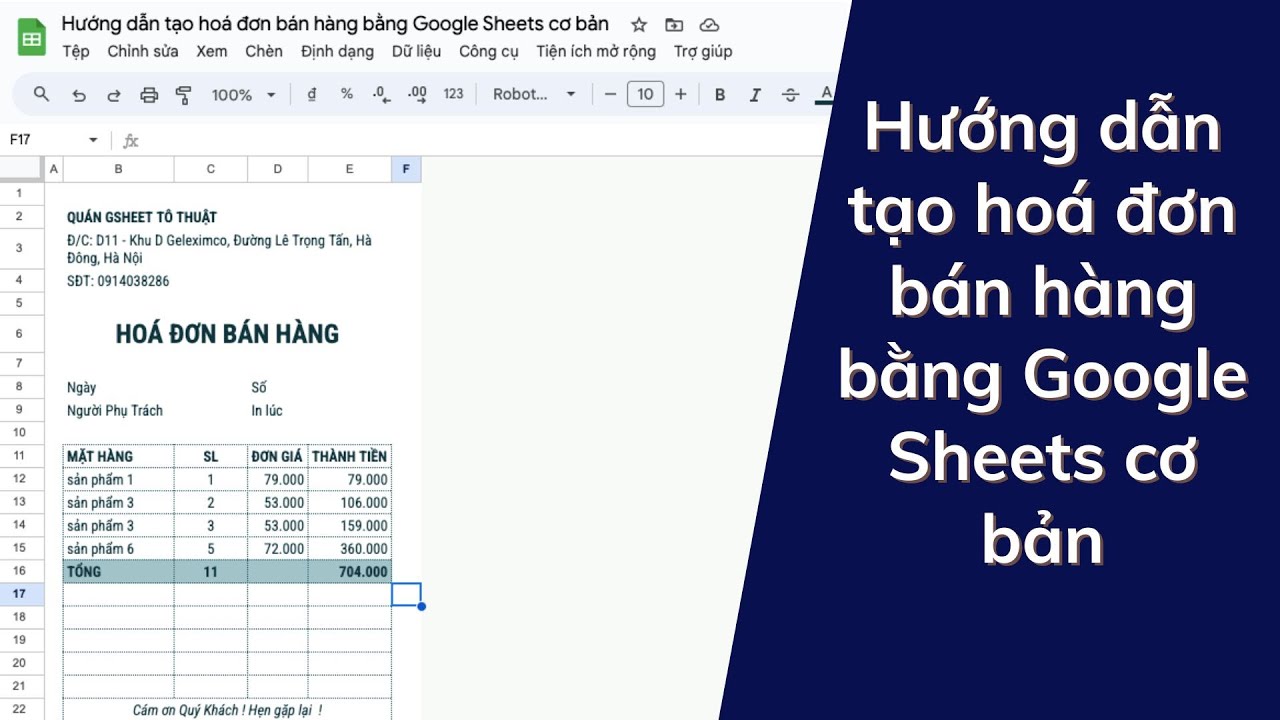Select column F header
The width and height of the screenshot is (1280, 720).
(406, 169)
